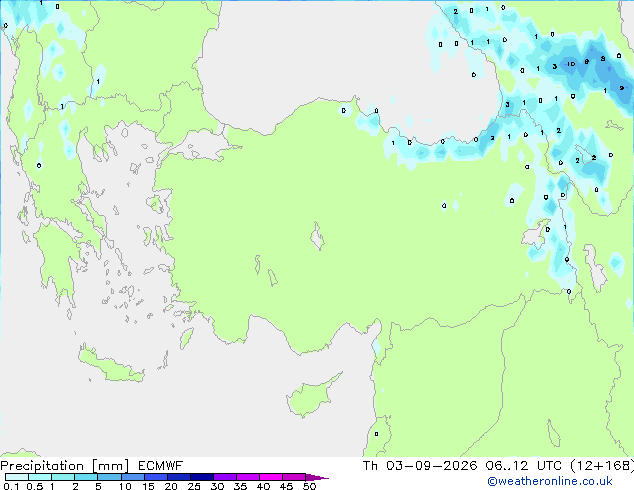Screen dimensions: 634x490
Task: Click the "25" legend scale label
Action: [194, 486]
